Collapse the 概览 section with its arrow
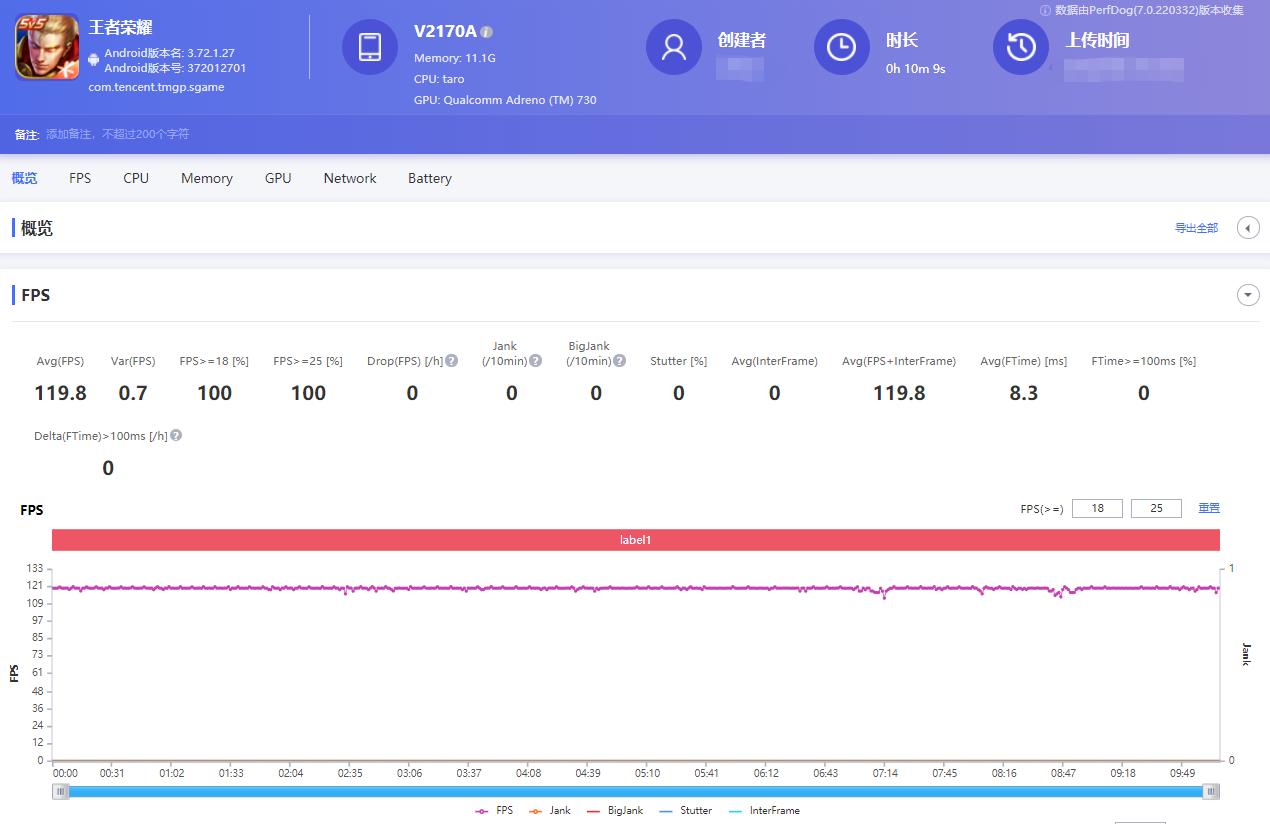1270x824 pixels. pyautogui.click(x=1248, y=228)
